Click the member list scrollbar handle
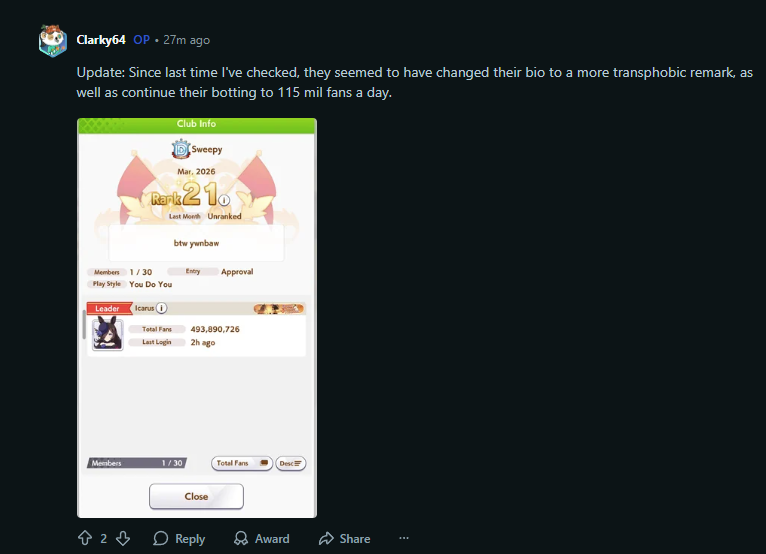 (x=84, y=325)
